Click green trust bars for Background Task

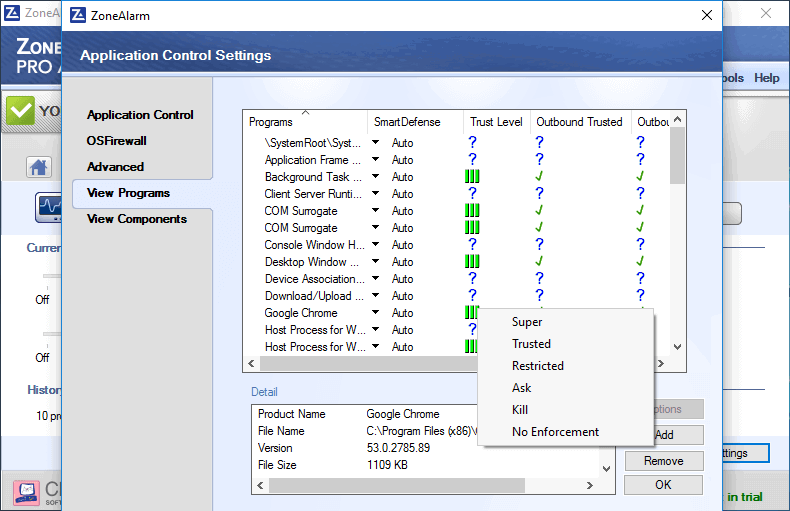[472, 176]
